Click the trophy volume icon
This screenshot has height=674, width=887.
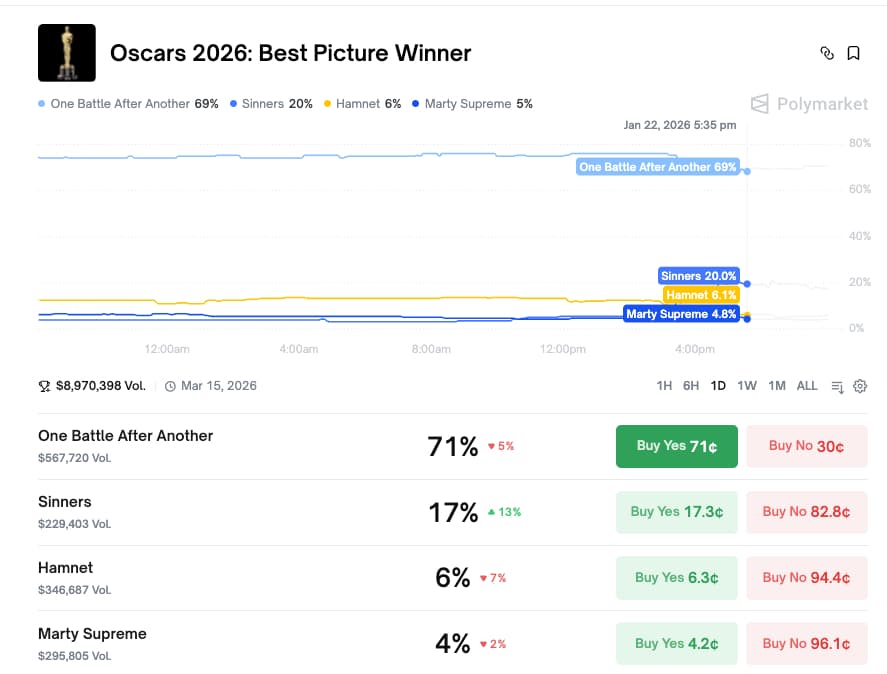[44, 386]
